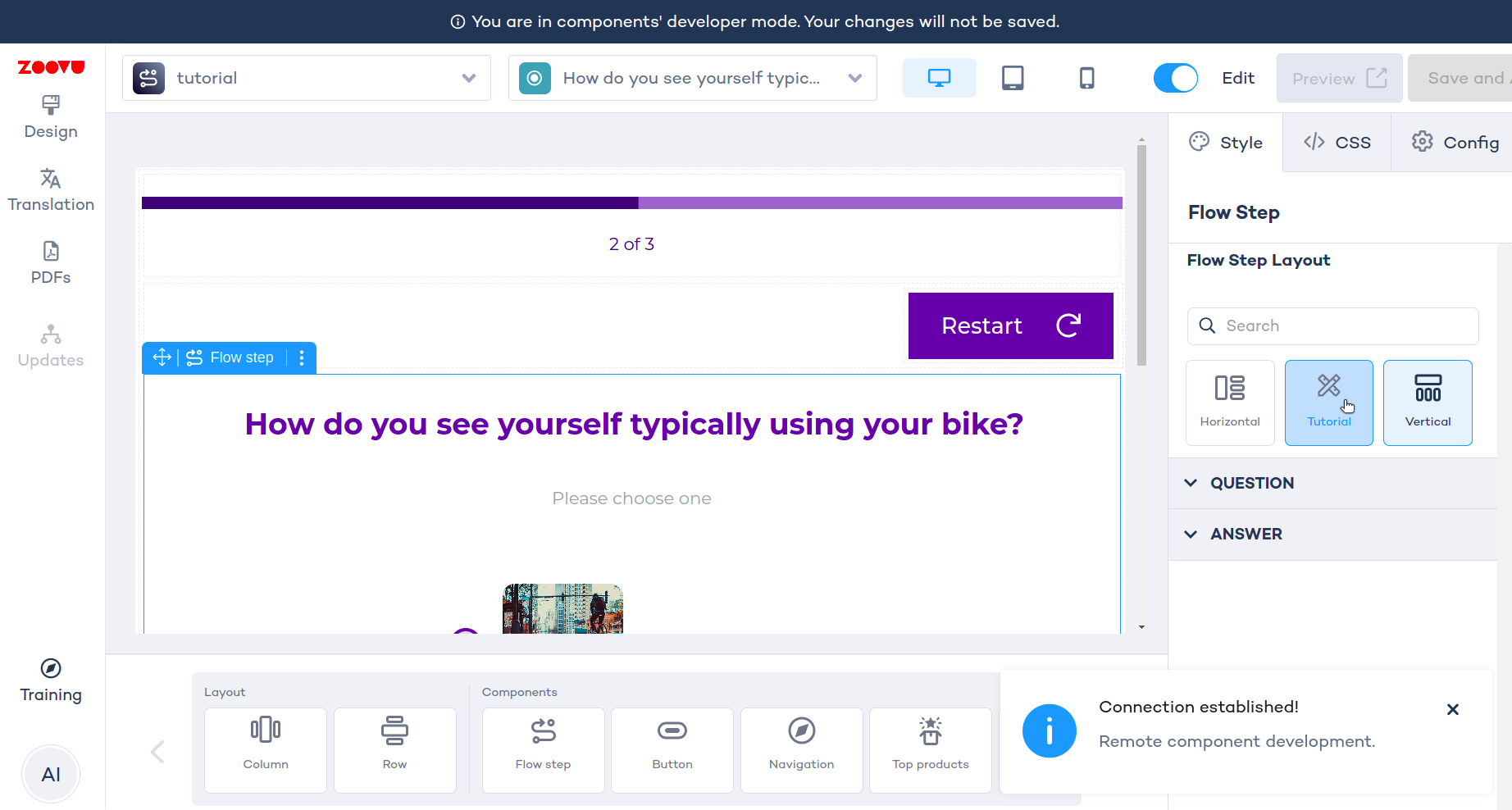Open the Training compass icon
This screenshot has width=1512, height=810.
tap(51, 668)
